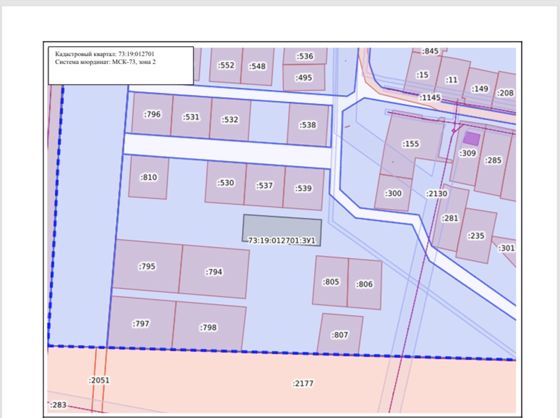Click parcel :797

[141, 323]
